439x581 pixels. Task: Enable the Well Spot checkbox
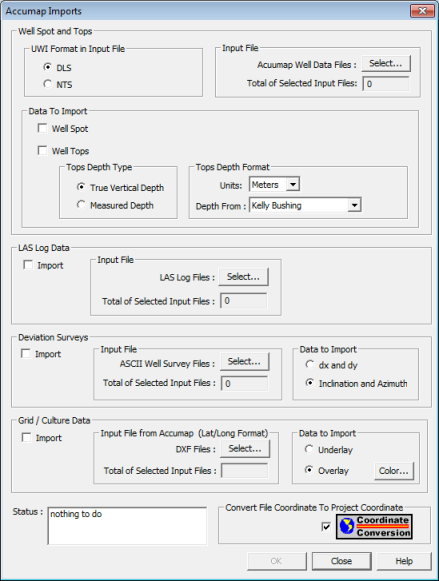point(43,128)
